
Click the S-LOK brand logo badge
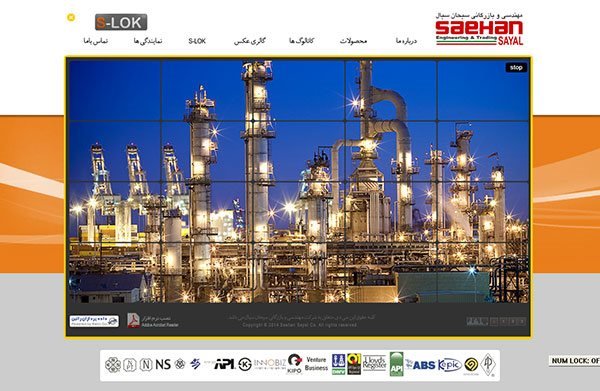(121, 22)
